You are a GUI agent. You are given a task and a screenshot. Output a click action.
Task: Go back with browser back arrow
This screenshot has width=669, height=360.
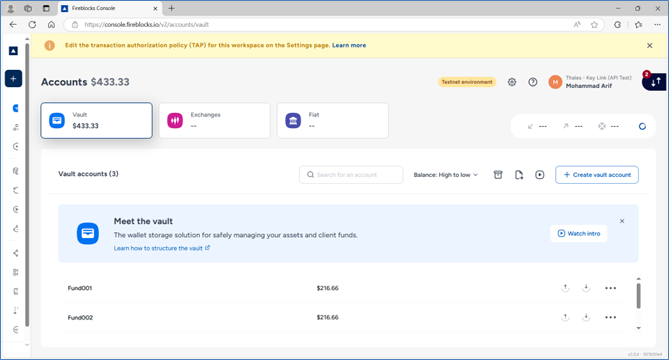13,25
